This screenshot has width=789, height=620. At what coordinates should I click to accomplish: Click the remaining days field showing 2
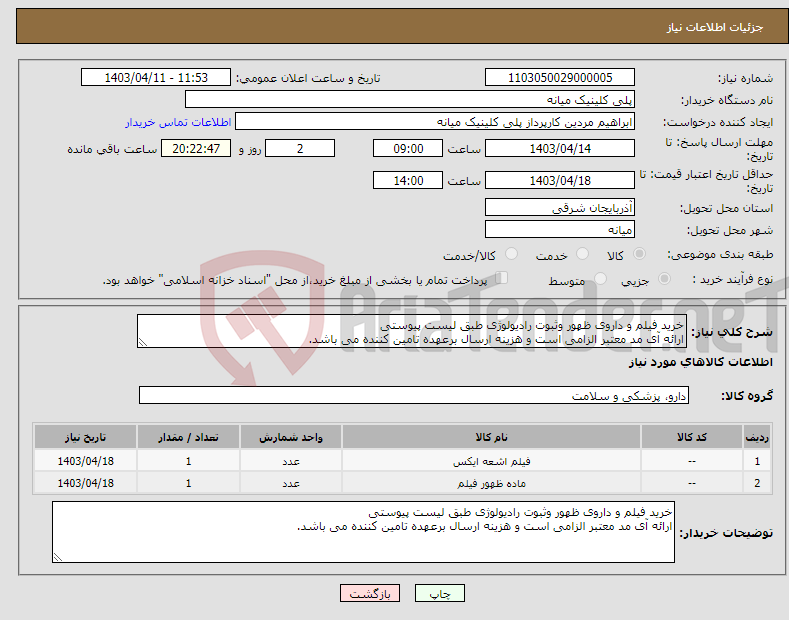click(x=300, y=148)
